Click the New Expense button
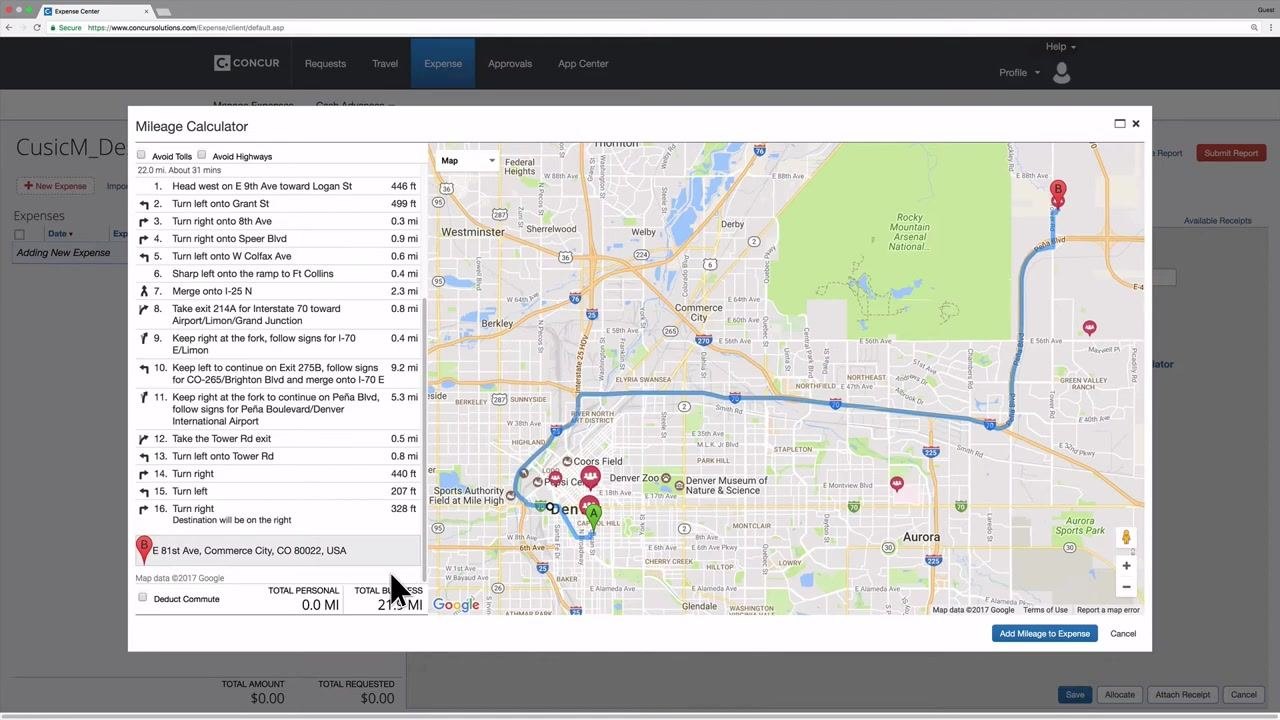1280x720 pixels. [x=55, y=186]
